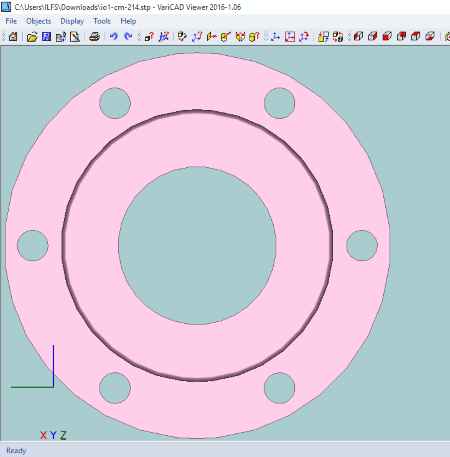This screenshot has width=450, height=457.
Task: Click the bottom view cube icon
Action: coord(430,36)
